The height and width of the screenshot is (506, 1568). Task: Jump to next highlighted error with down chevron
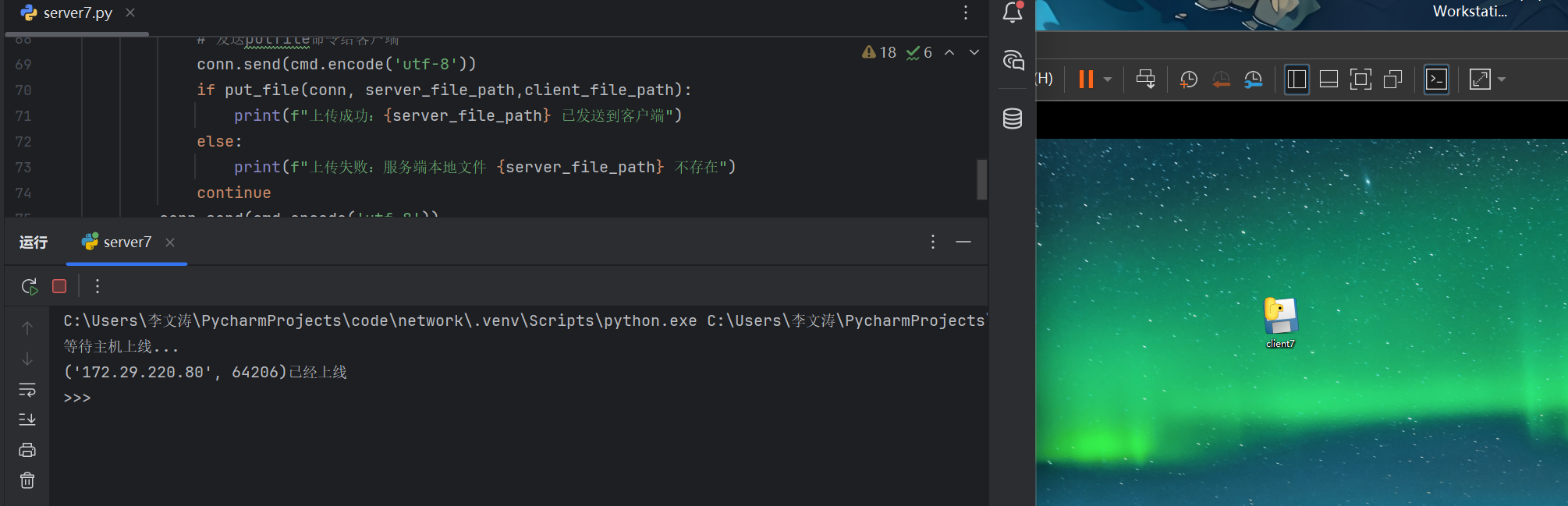click(974, 52)
